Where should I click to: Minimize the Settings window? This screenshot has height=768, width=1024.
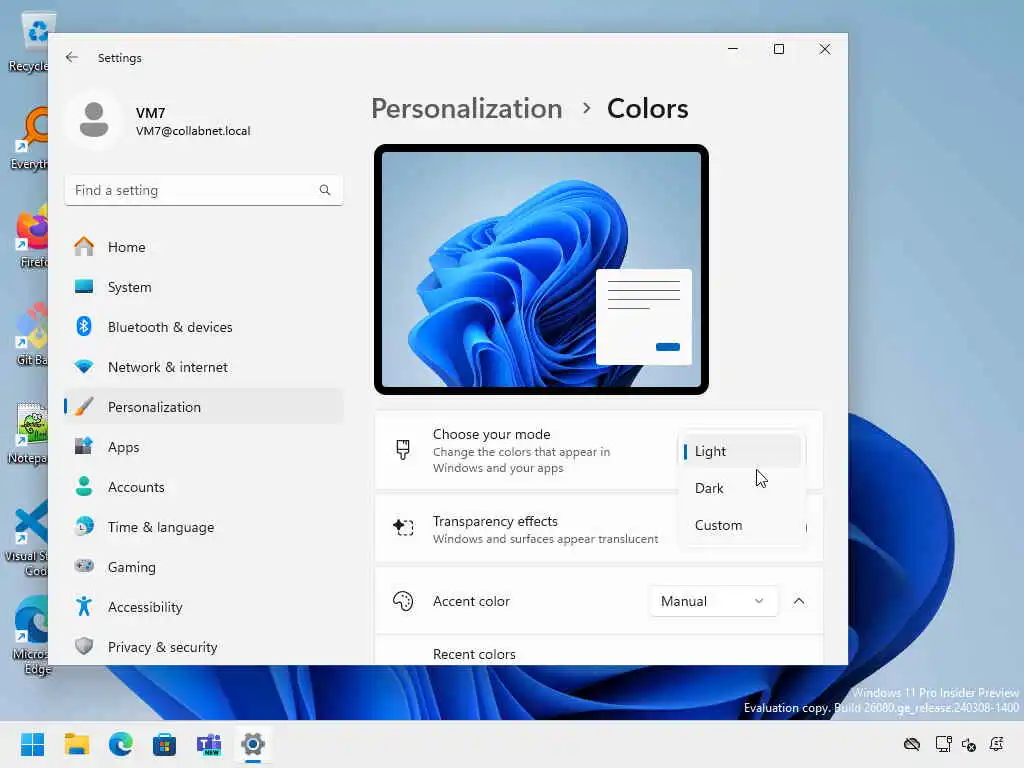(x=733, y=49)
